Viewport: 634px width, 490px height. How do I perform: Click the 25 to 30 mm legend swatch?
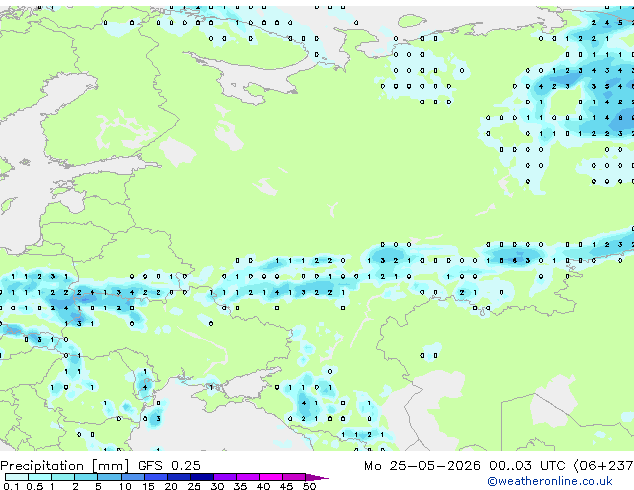[x=202, y=477]
